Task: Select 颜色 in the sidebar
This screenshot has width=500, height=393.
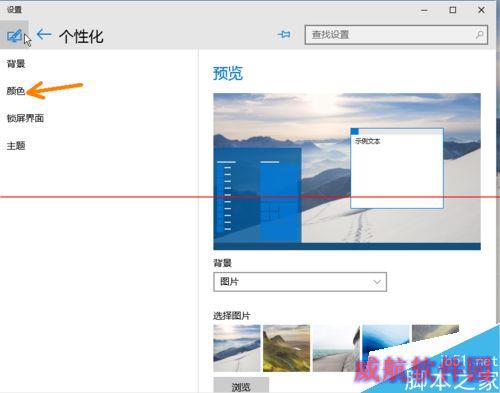Action: pyautogui.click(x=16, y=91)
